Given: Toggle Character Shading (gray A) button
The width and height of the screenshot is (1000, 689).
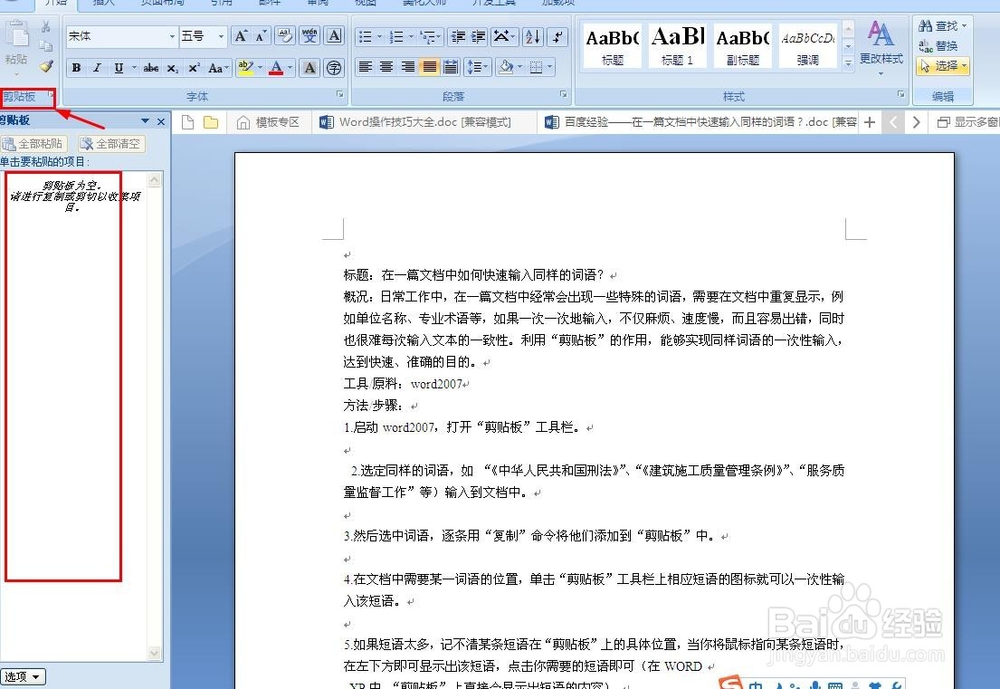Looking at the screenshot, I should (309, 68).
